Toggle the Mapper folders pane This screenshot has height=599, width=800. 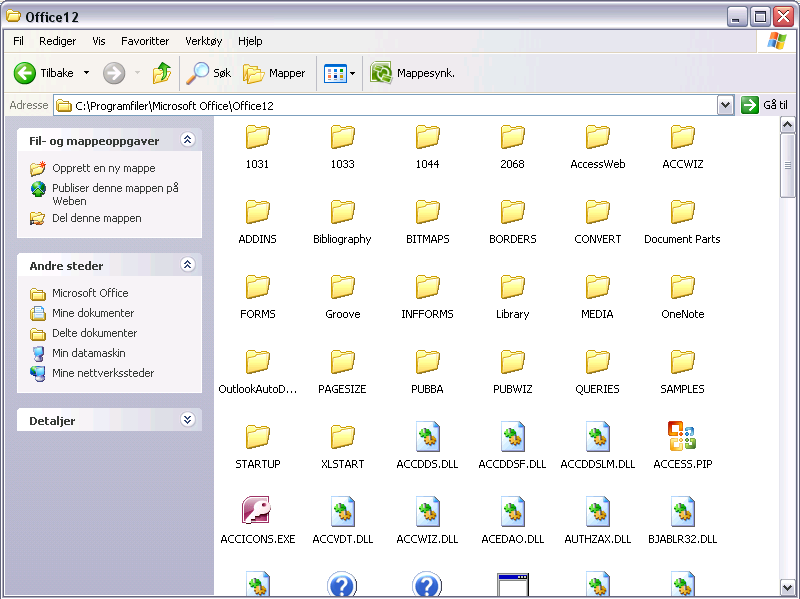click(x=275, y=73)
